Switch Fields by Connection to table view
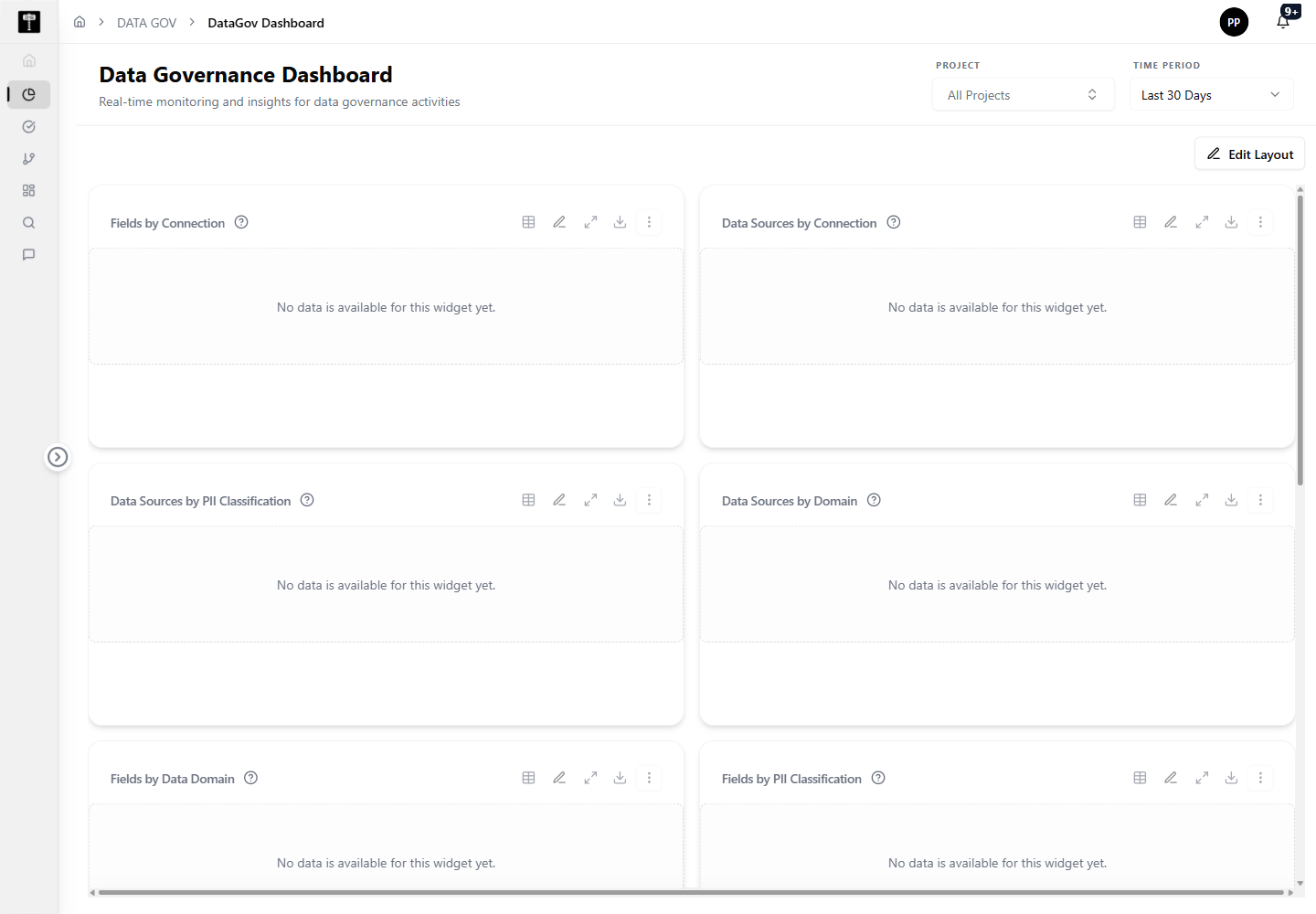 (528, 222)
